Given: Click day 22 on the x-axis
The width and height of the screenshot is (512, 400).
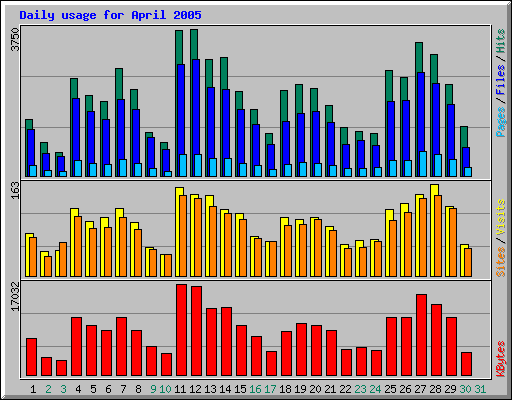Looking at the screenshot, I should pyautogui.click(x=345, y=389).
